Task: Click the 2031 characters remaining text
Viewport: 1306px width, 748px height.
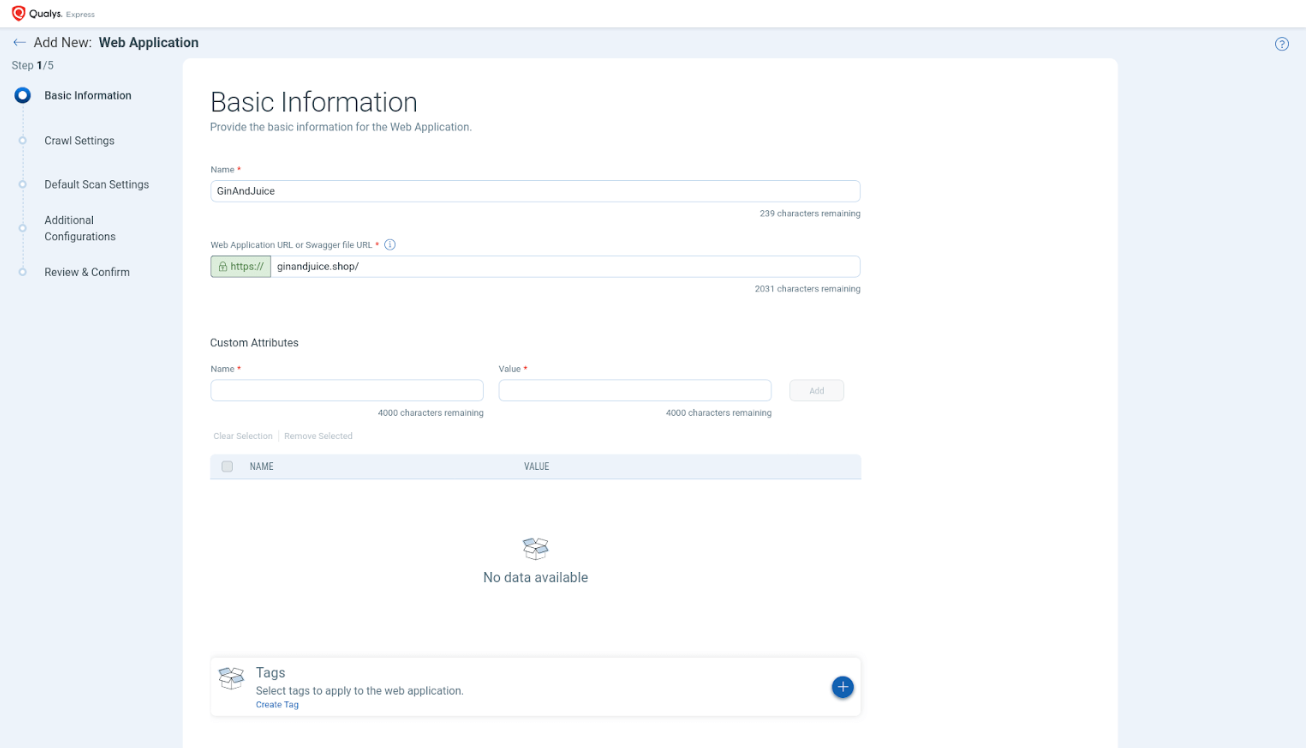Action: click(x=808, y=289)
